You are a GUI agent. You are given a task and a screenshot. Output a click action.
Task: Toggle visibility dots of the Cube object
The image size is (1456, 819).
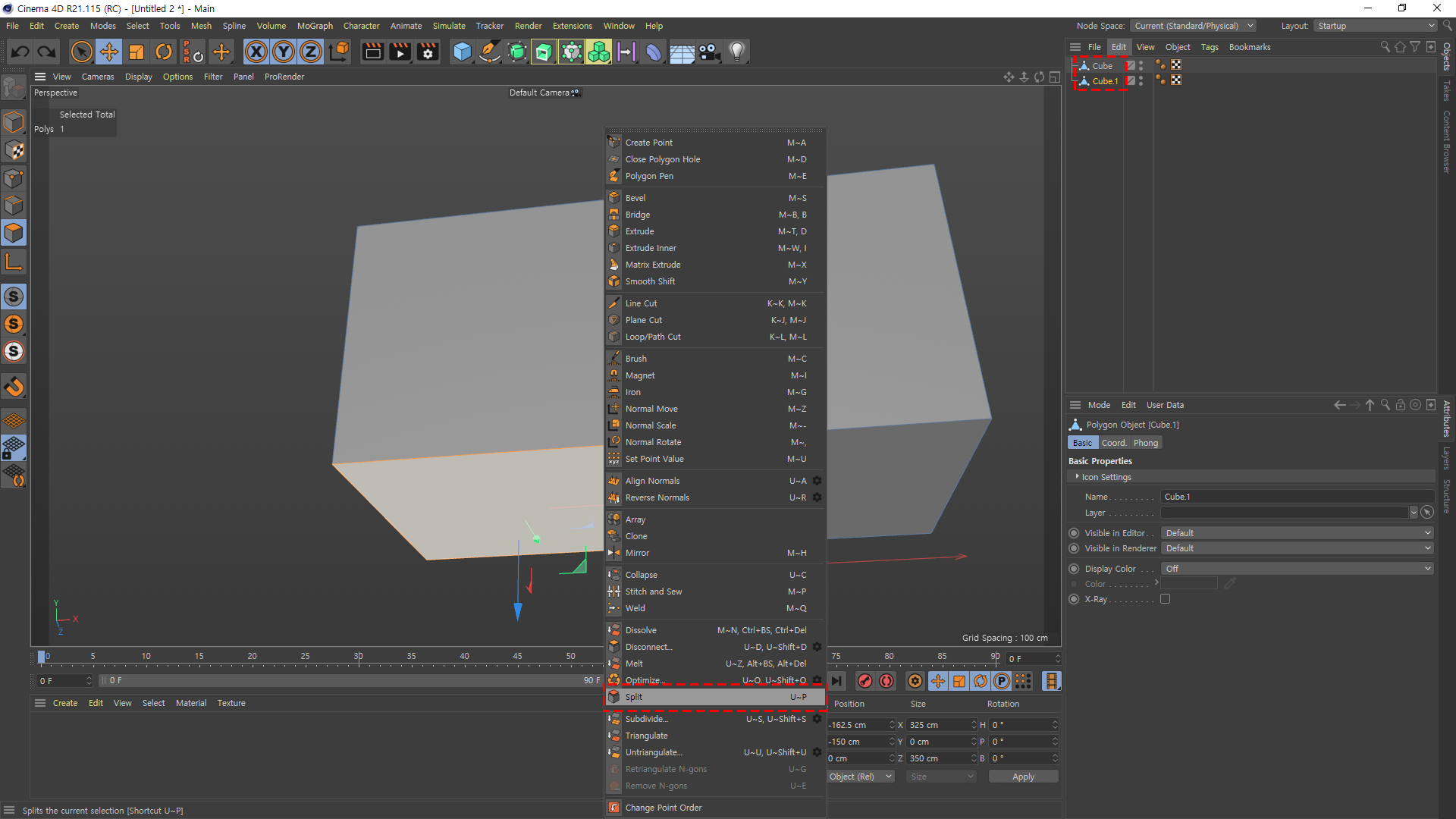point(1141,66)
